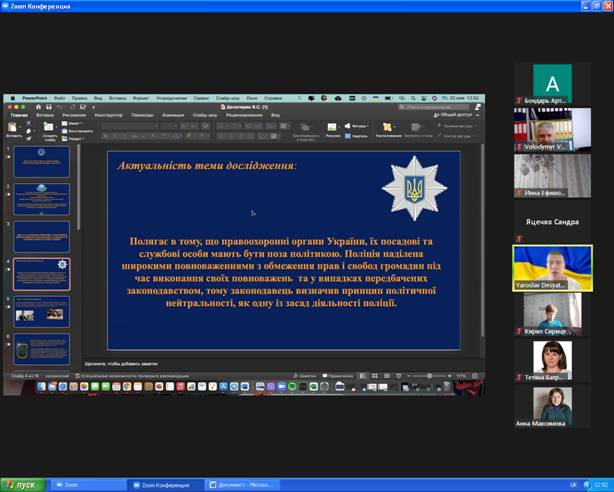This screenshot has width=614, height=492.
Task: Click the notes area 'Щелкните, чтобы добавить заметки'
Action: pos(121,364)
